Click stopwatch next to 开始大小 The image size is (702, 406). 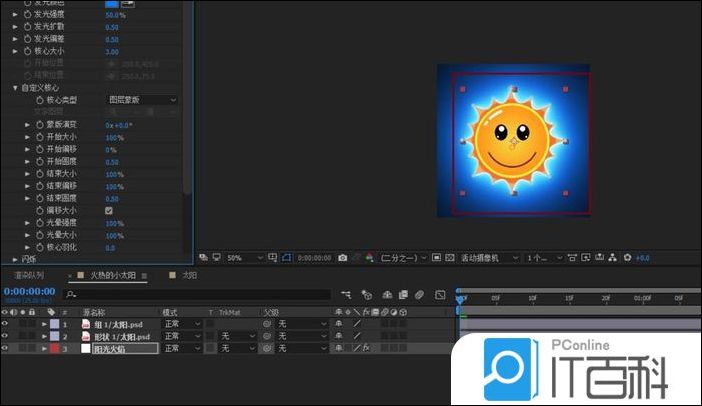pos(40,137)
